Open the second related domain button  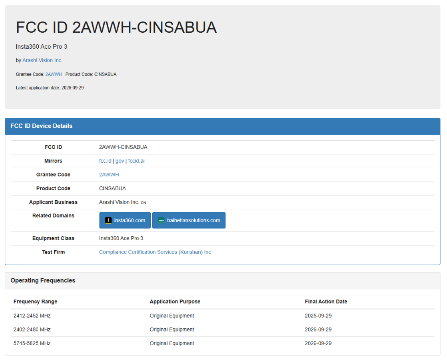click(189, 220)
